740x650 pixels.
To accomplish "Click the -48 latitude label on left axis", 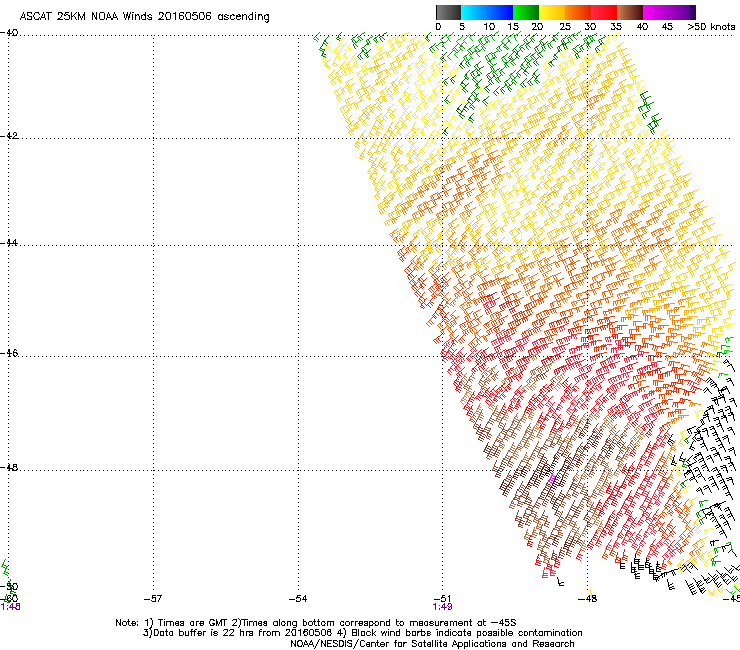I will (x=9, y=467).
